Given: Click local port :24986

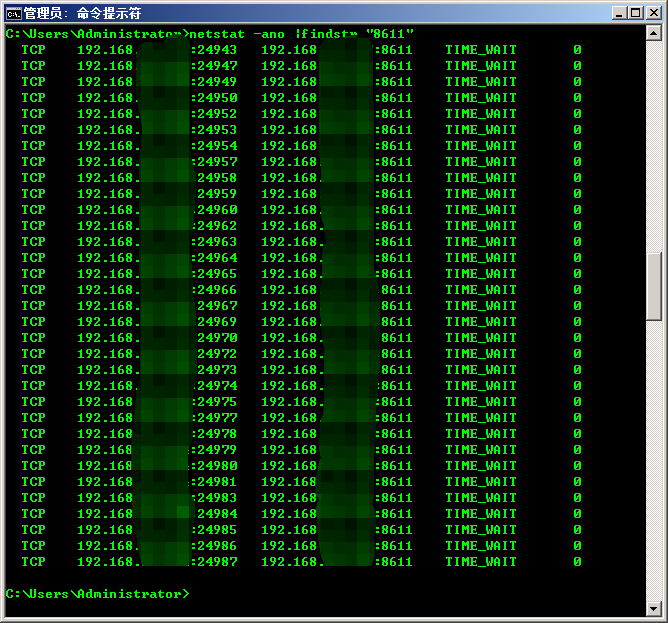Looking at the screenshot, I should 214,546.
